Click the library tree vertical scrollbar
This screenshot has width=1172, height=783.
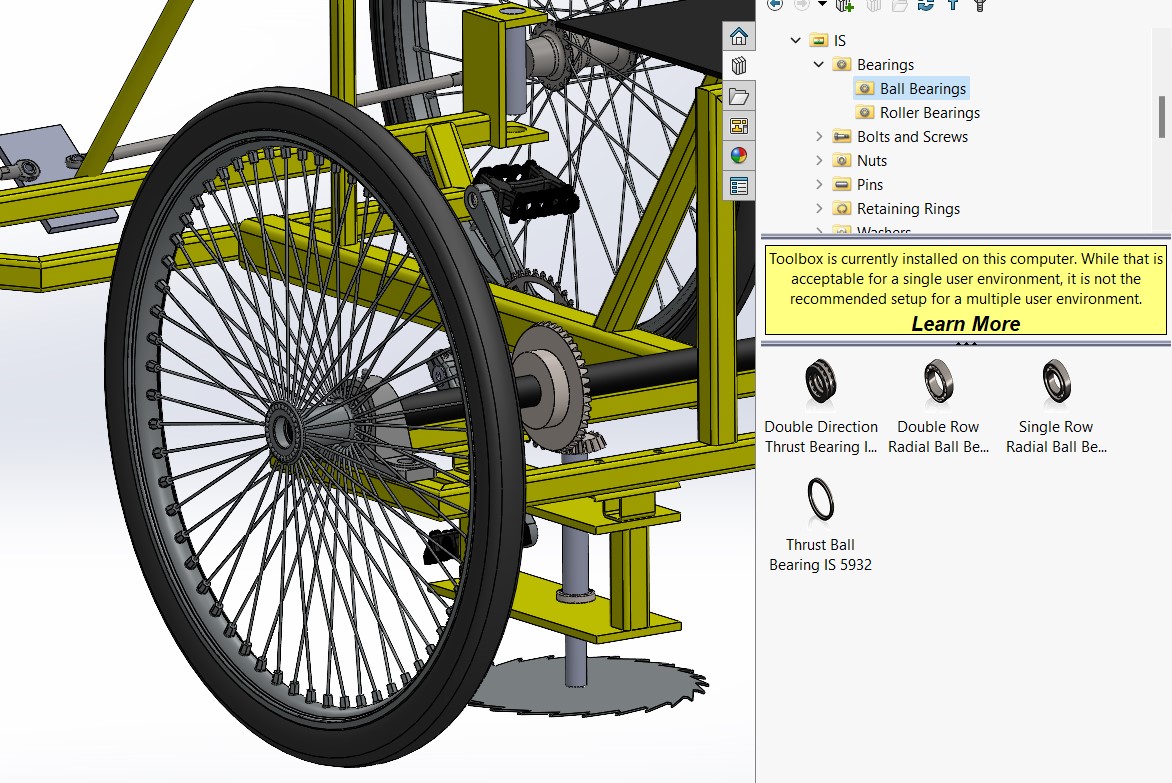[1162, 117]
